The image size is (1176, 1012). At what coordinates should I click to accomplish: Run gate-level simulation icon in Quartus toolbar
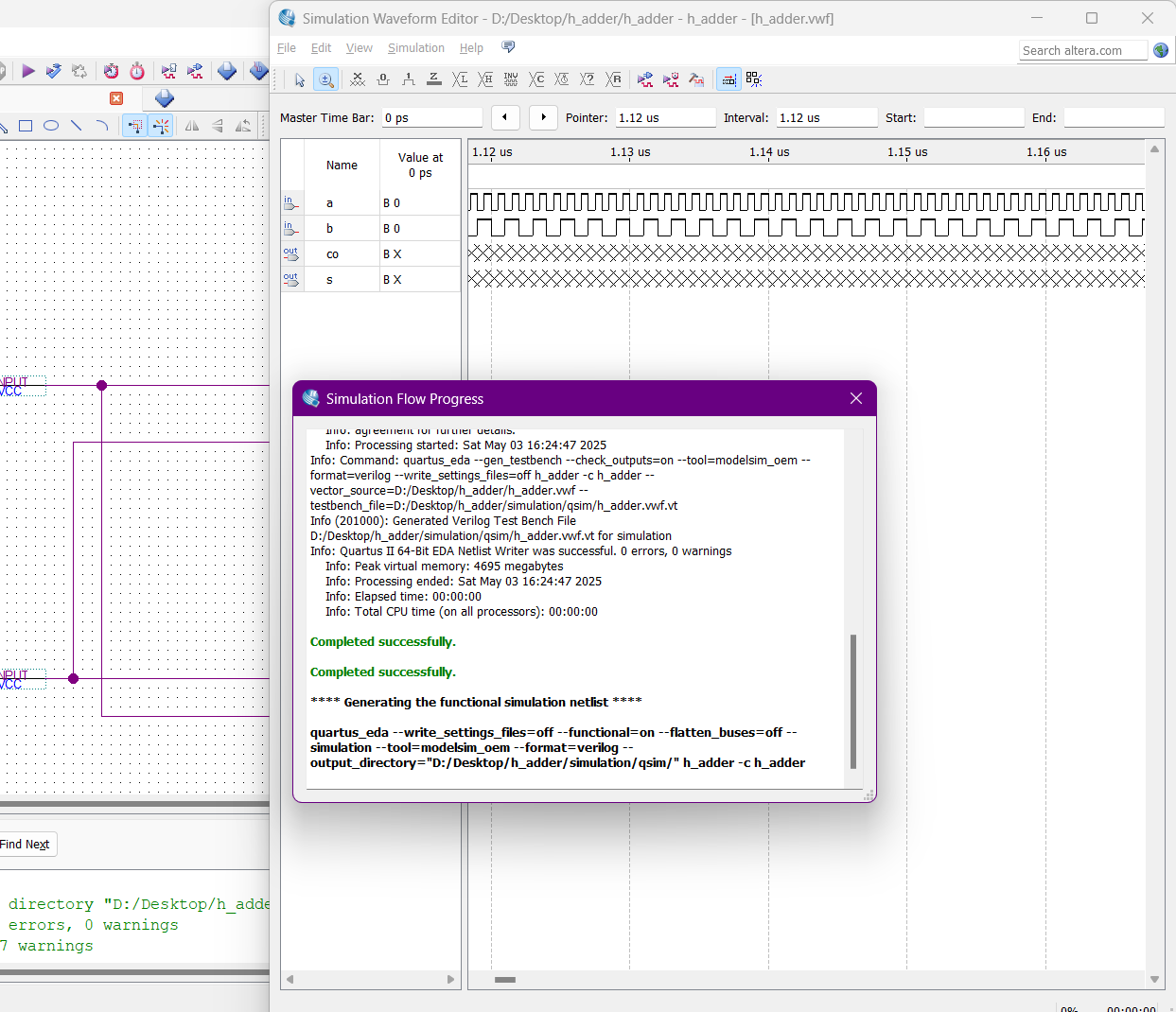[x=195, y=71]
